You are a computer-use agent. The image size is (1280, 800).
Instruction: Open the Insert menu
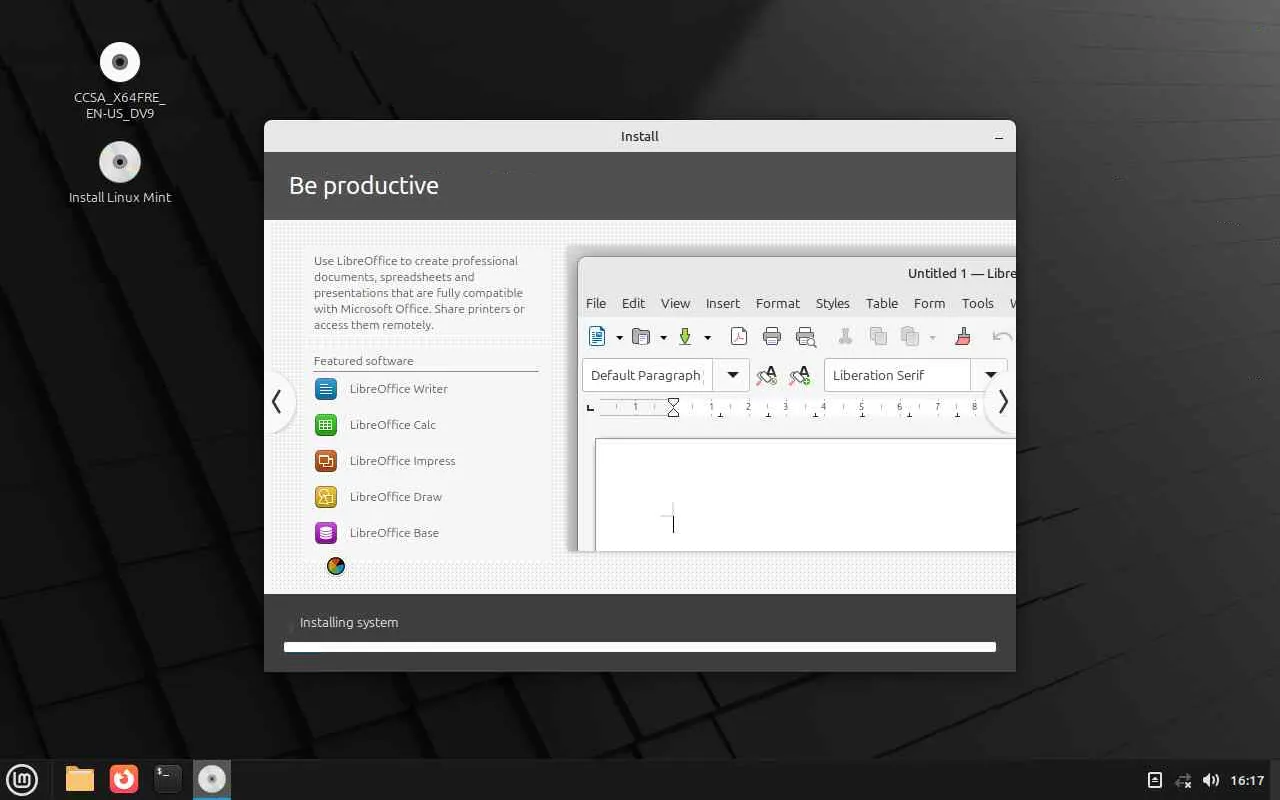tap(723, 303)
